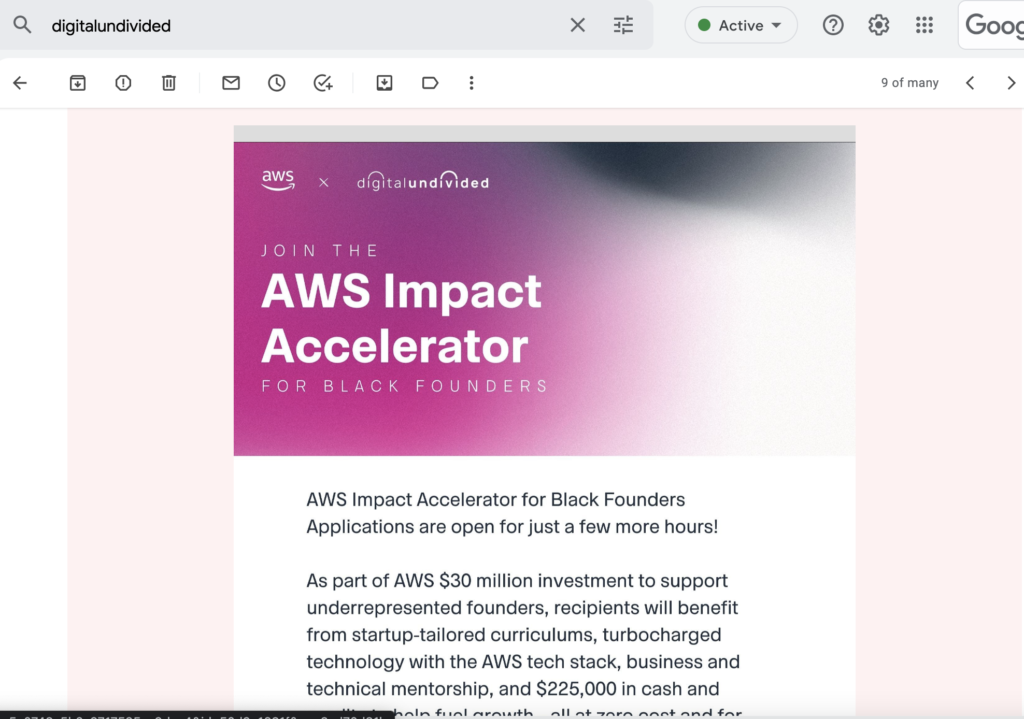Move email to another folder
This screenshot has width=1024, height=719.
coord(384,83)
